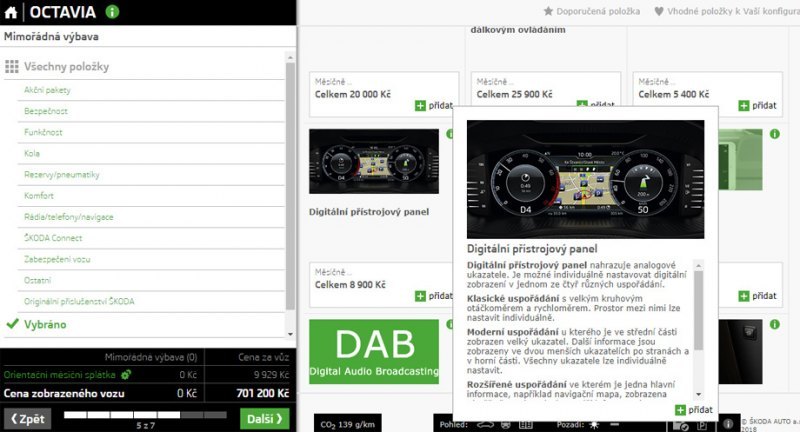Click the popup description scroll down arrow
This screenshot has height=433, width=800.
(698, 395)
